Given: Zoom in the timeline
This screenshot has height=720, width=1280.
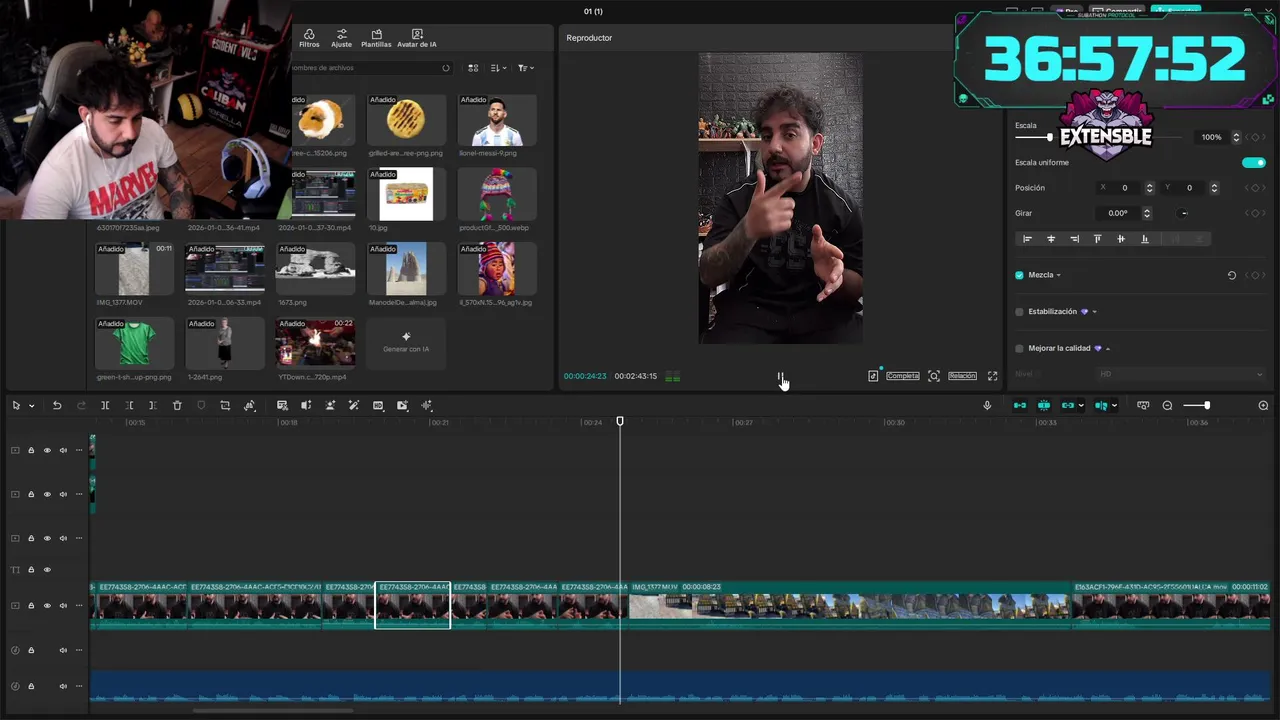Looking at the screenshot, I should (x=1263, y=405).
